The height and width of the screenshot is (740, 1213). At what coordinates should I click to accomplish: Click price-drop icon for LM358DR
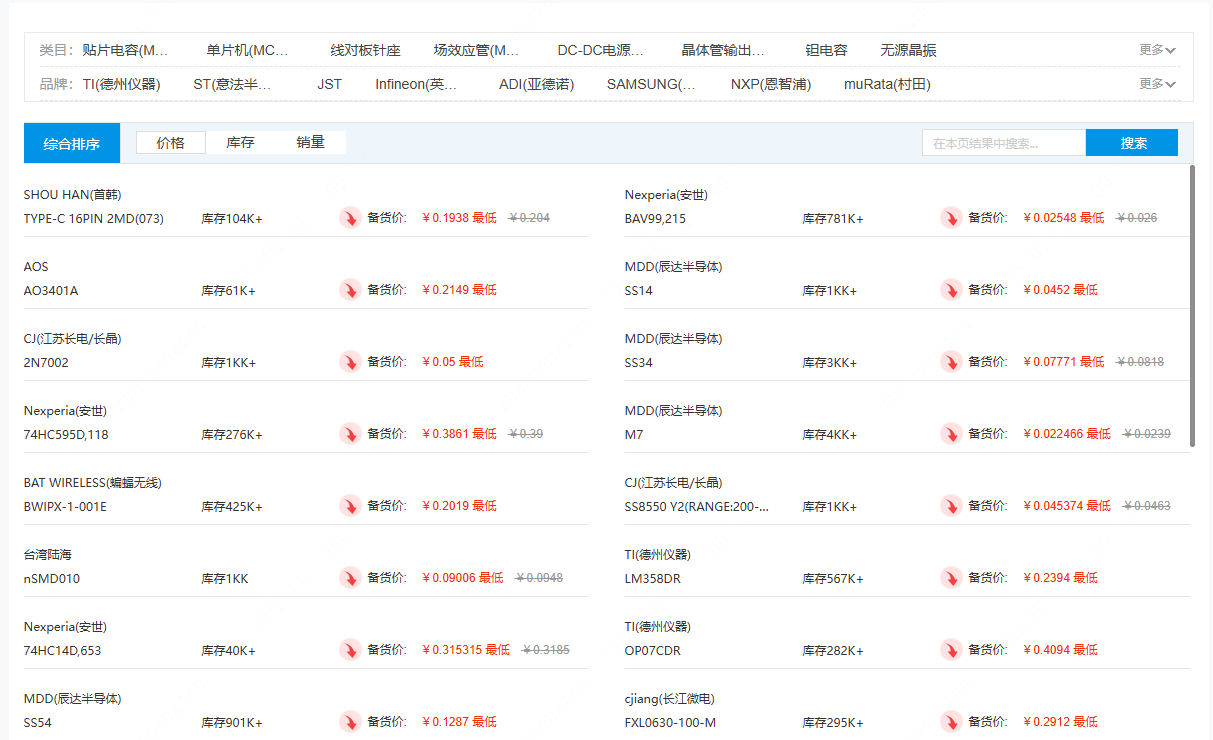pos(951,578)
